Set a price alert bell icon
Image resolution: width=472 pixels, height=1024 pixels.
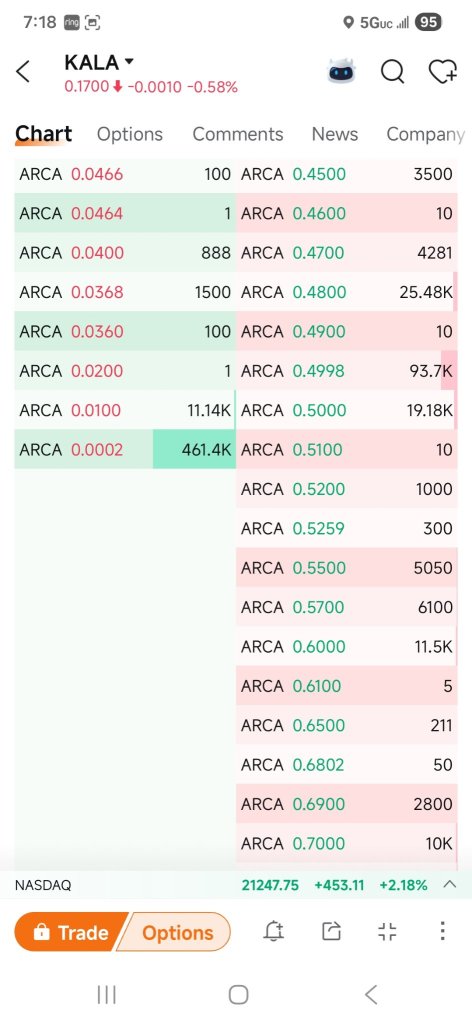point(274,931)
